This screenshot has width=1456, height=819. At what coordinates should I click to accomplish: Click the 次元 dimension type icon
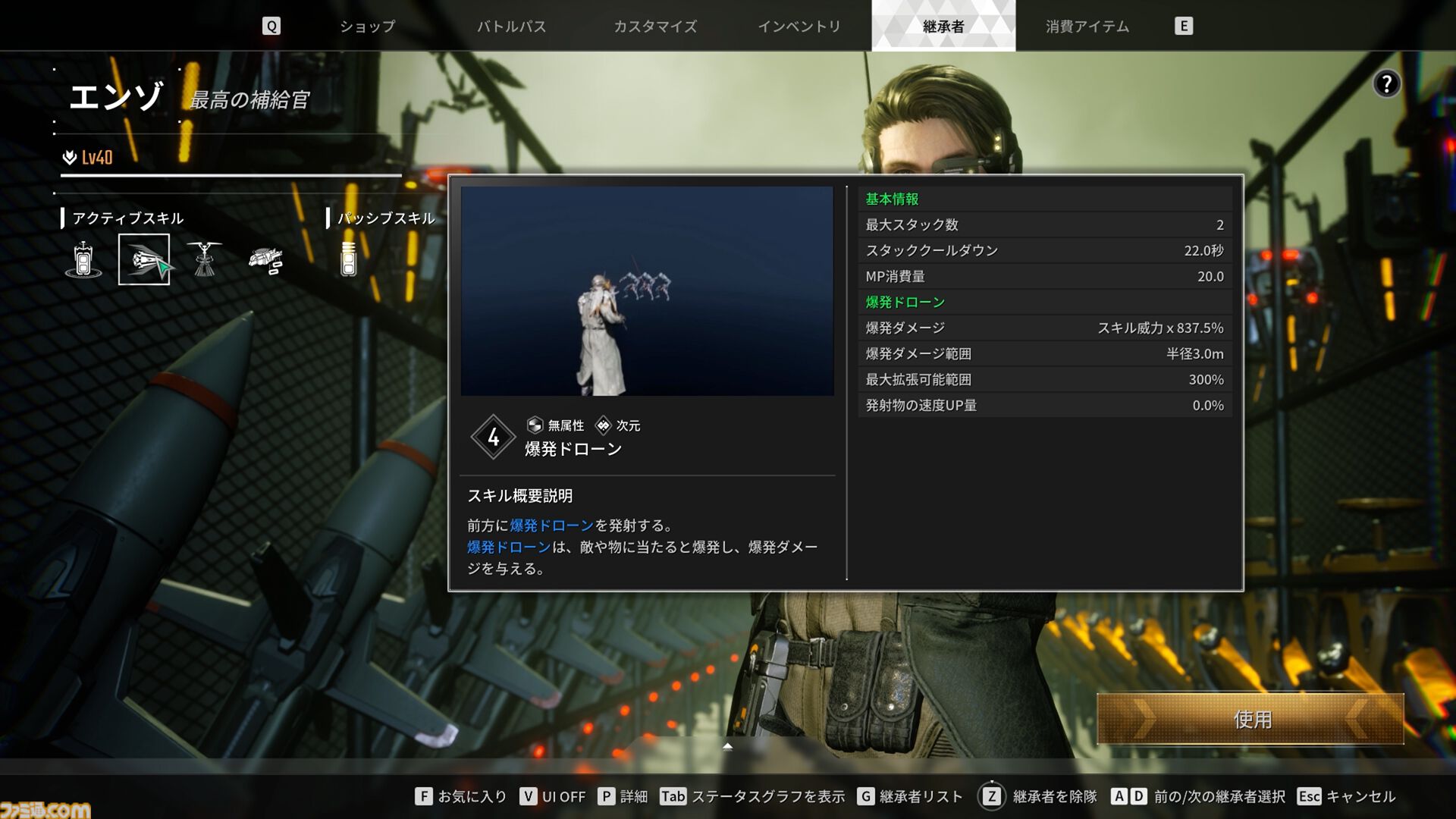coord(603,425)
